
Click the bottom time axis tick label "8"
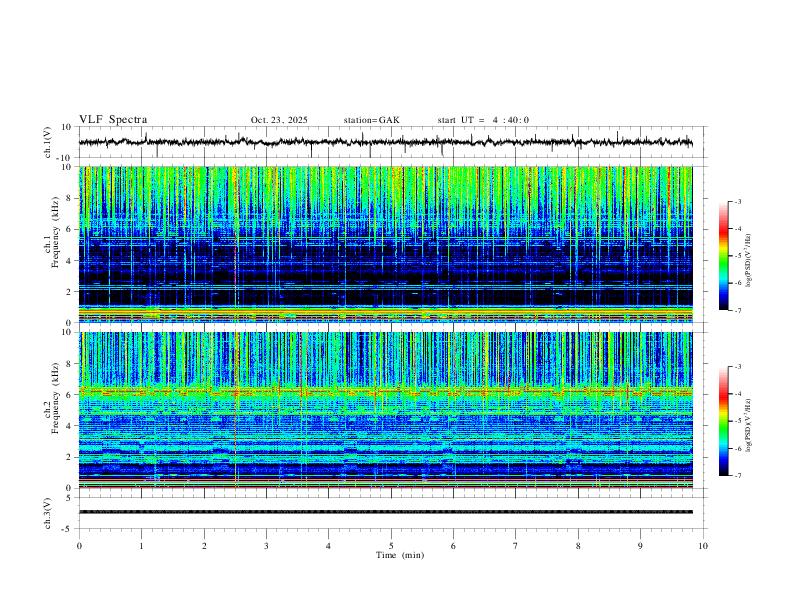[x=578, y=546]
